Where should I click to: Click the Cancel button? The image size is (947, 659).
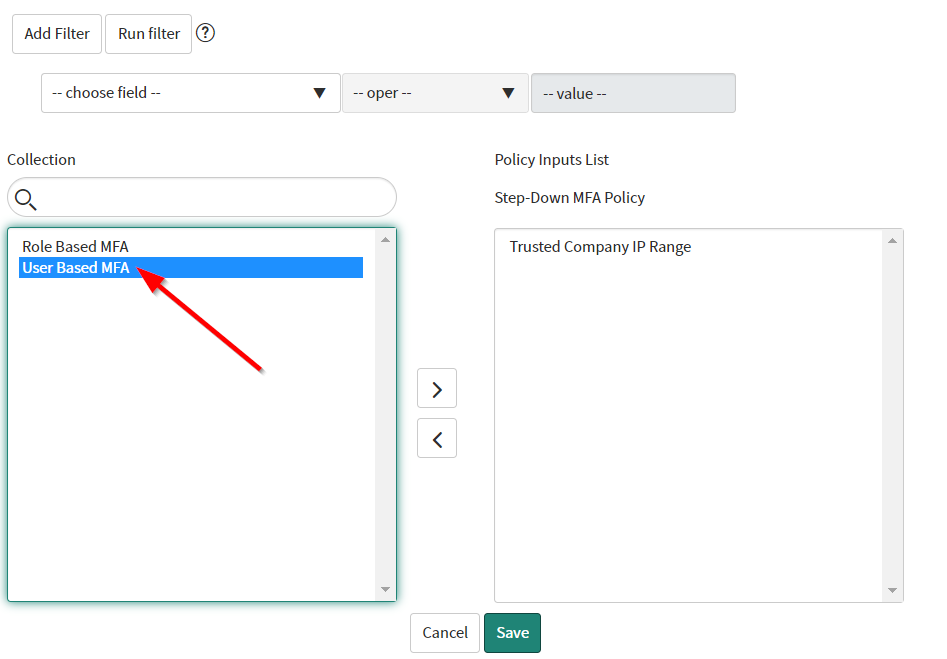[x=444, y=632]
